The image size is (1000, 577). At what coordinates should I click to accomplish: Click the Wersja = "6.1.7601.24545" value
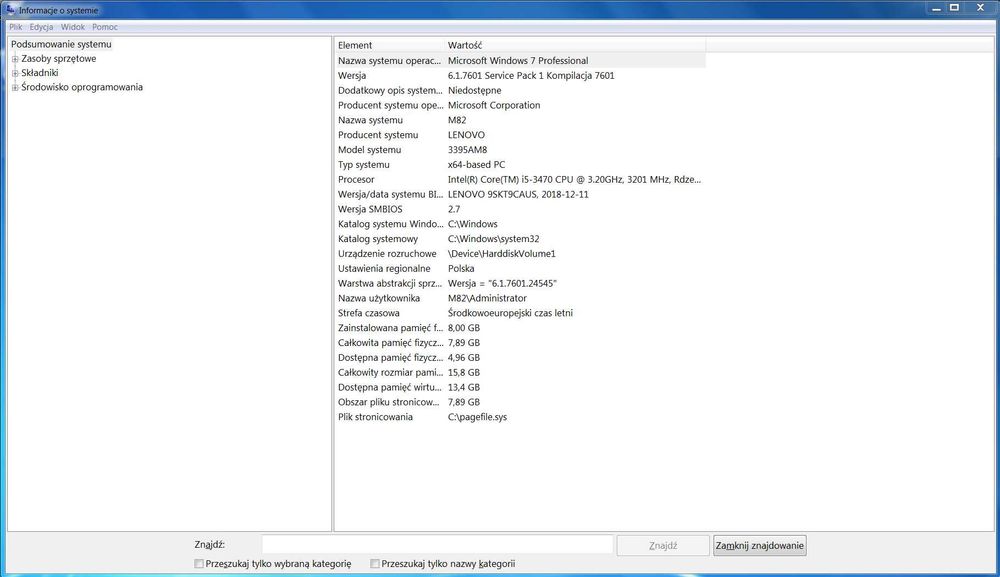(x=502, y=283)
